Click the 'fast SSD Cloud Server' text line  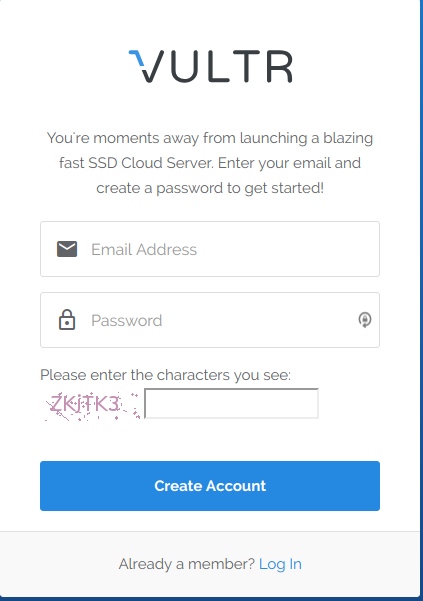click(x=210, y=163)
